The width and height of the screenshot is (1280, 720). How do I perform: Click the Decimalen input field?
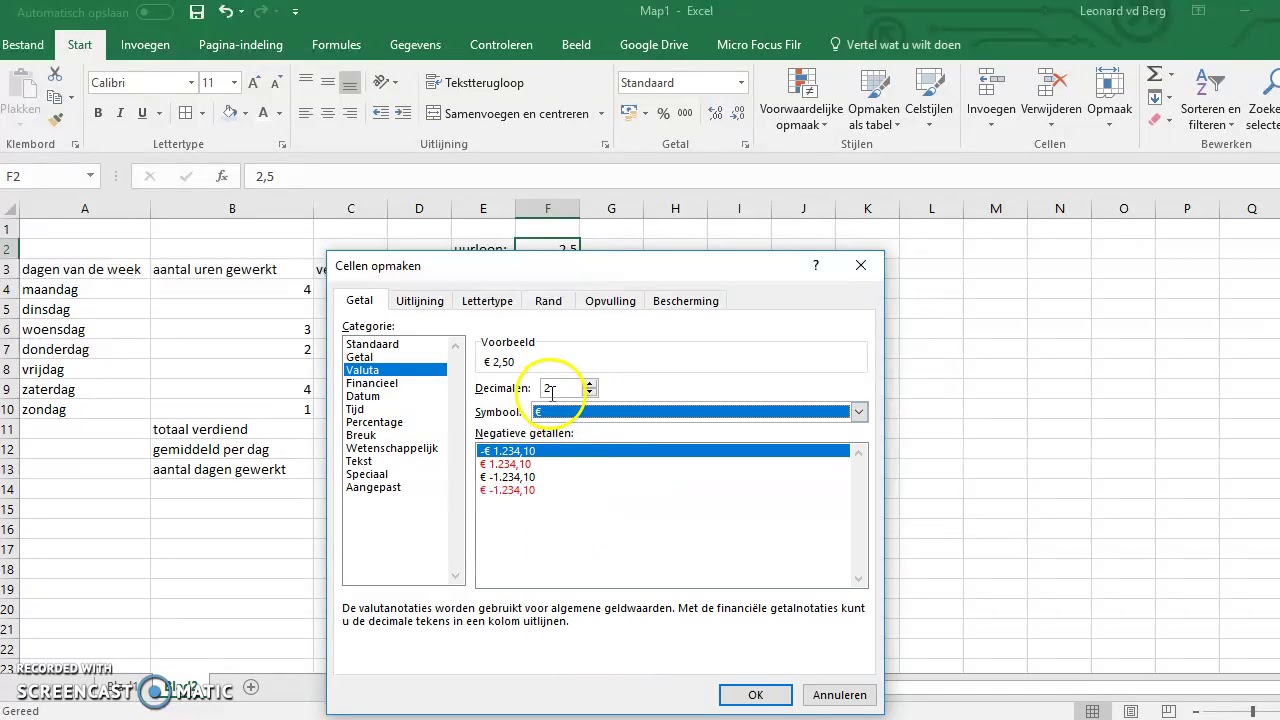tap(561, 388)
